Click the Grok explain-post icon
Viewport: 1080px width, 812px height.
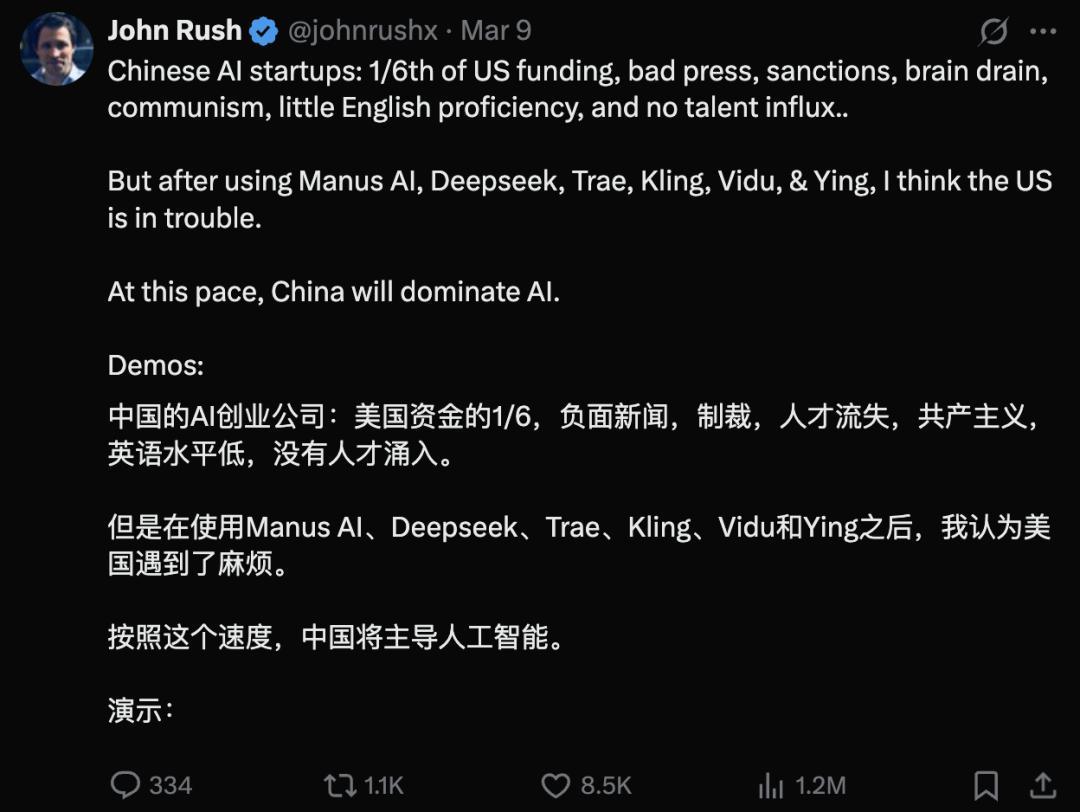993,32
